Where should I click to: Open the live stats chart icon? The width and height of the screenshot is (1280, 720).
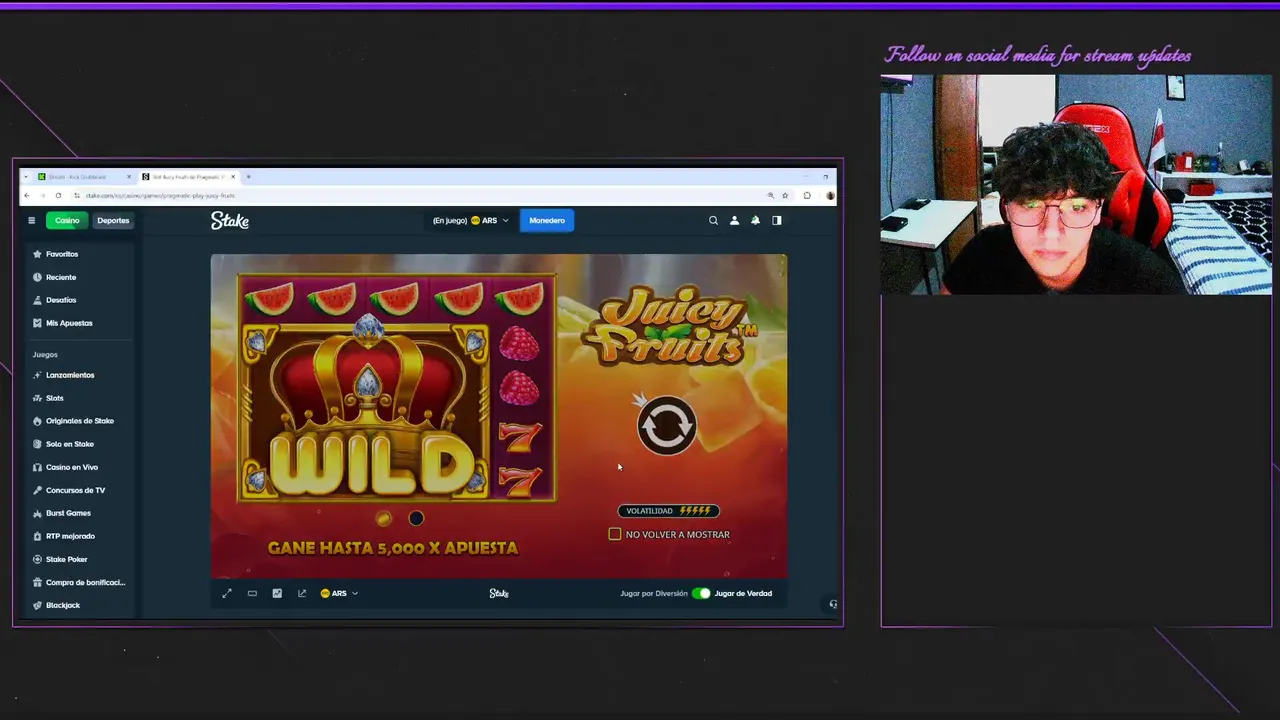pyautogui.click(x=277, y=594)
